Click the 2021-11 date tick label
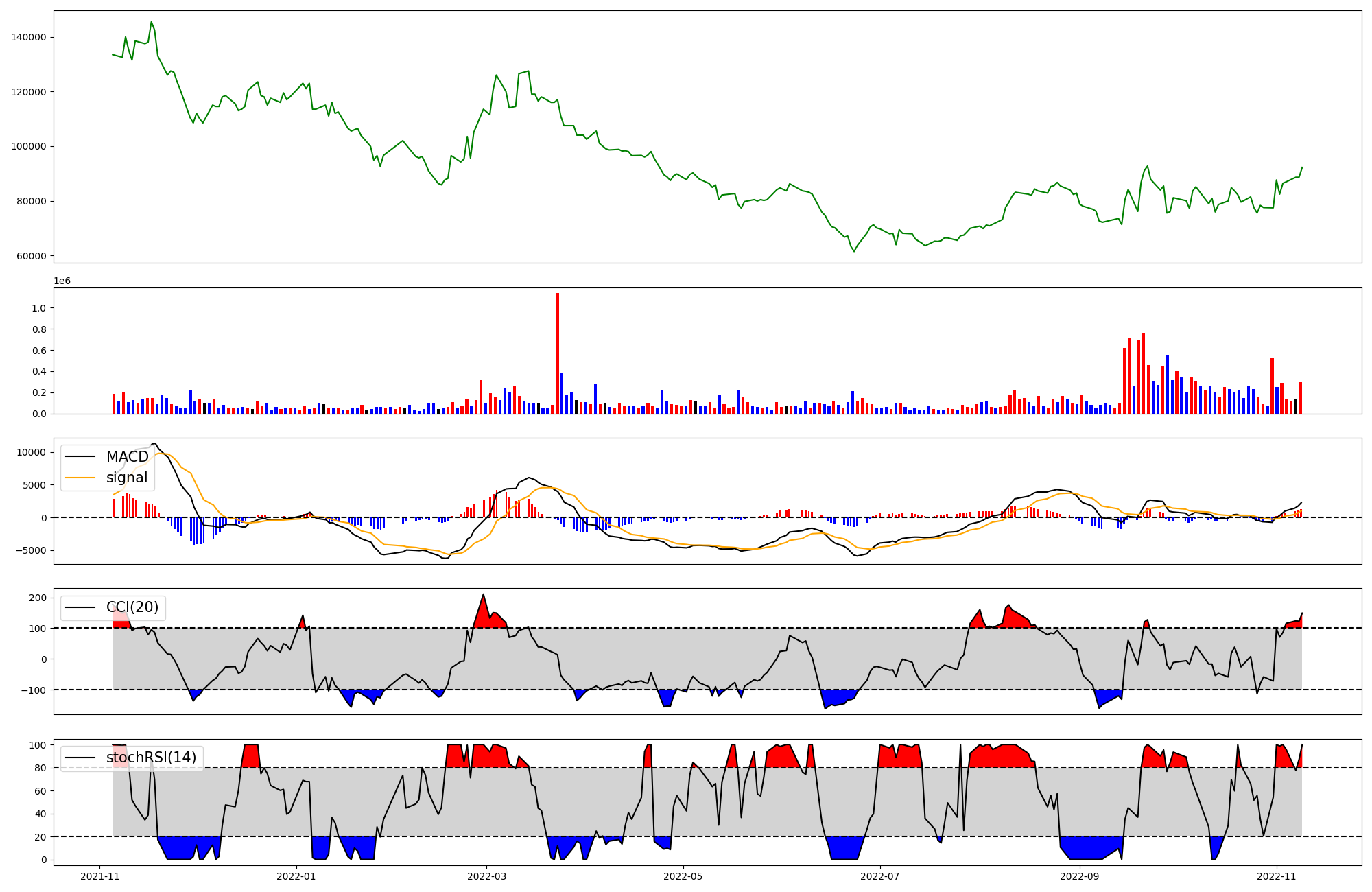This screenshot has height=892, width=1372. click(100, 876)
